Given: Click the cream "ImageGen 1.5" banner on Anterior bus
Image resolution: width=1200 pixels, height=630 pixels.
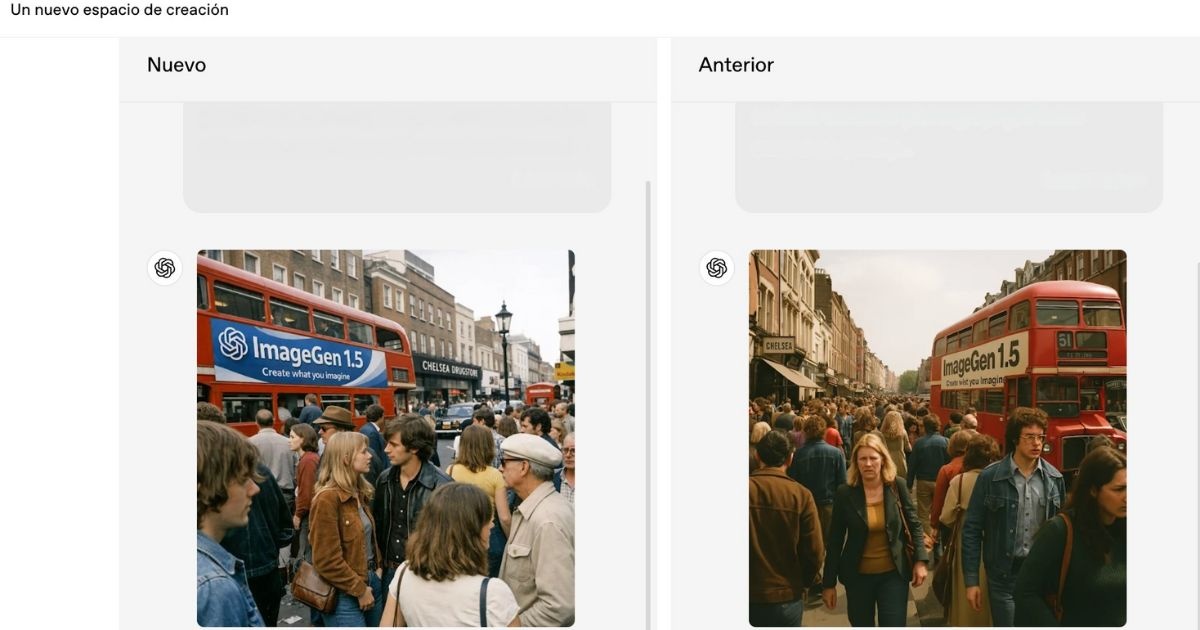Looking at the screenshot, I should (x=984, y=362).
